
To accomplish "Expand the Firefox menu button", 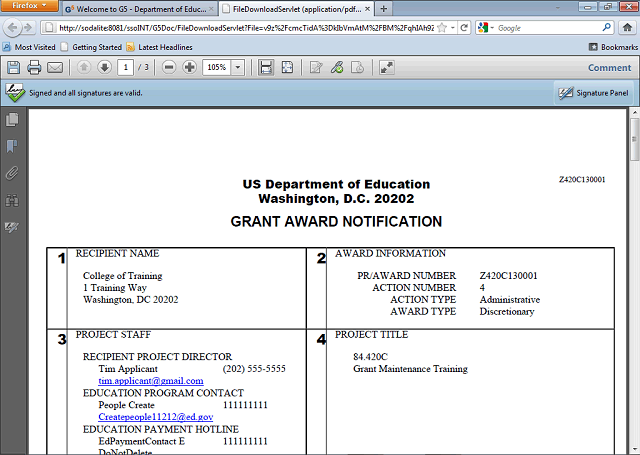I will click(29, 6).
